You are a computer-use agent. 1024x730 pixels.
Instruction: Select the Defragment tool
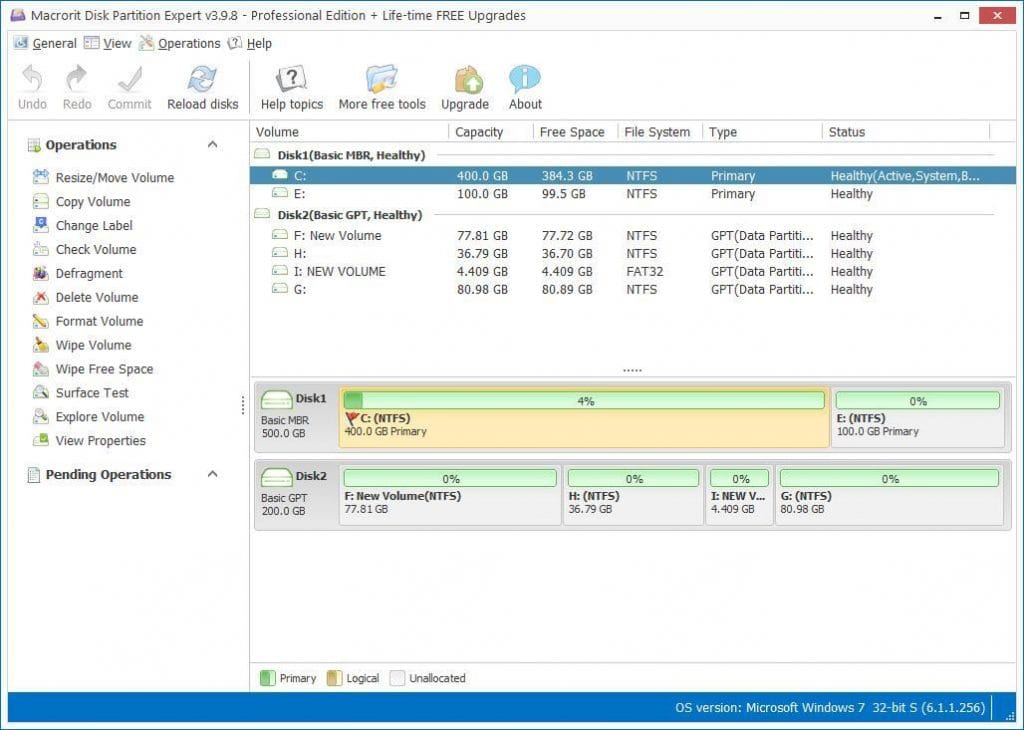coord(84,273)
